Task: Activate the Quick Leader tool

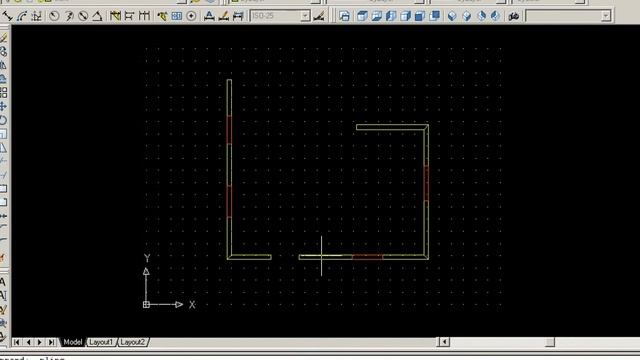Action: tap(162, 16)
